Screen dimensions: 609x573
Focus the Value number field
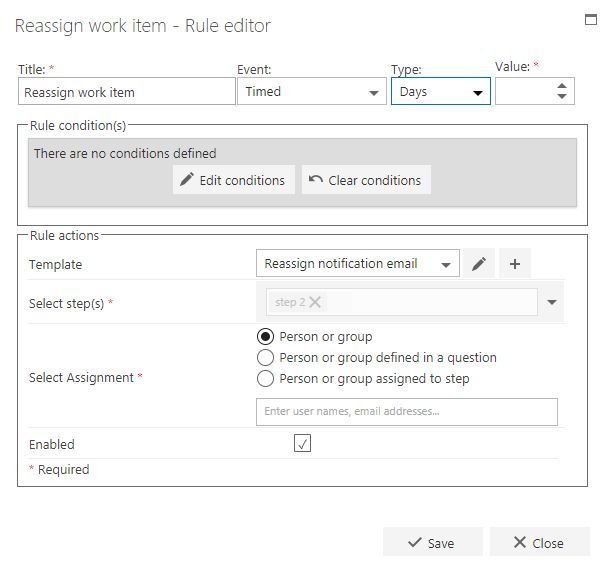point(535,91)
